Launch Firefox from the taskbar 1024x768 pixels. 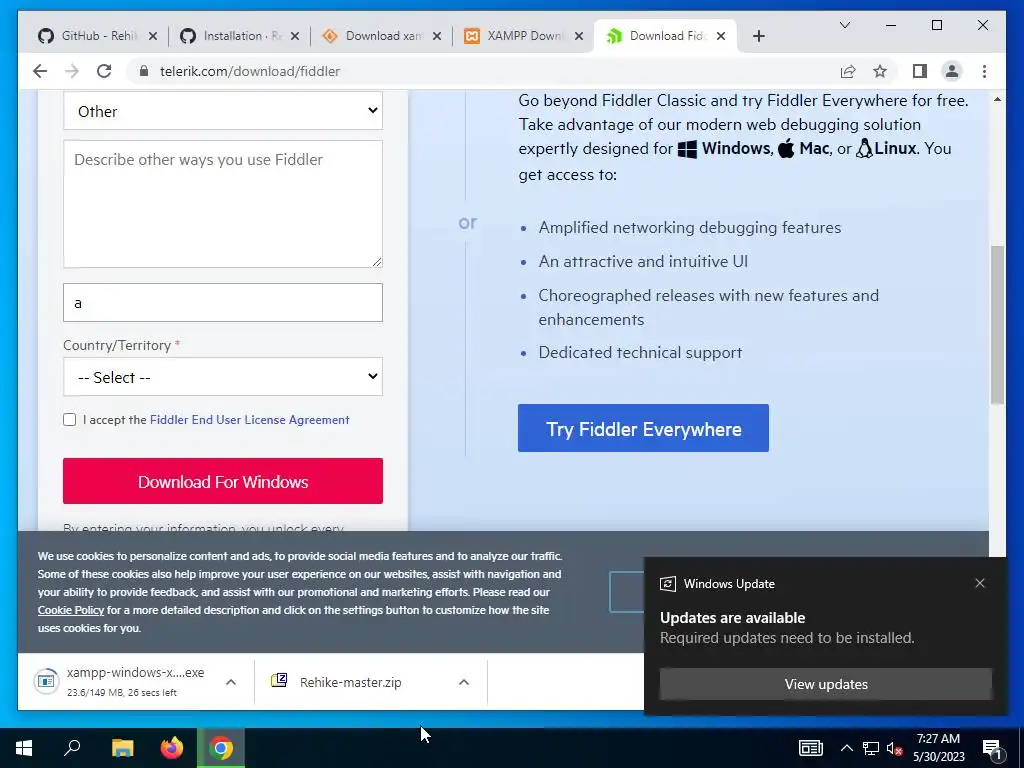[x=172, y=748]
